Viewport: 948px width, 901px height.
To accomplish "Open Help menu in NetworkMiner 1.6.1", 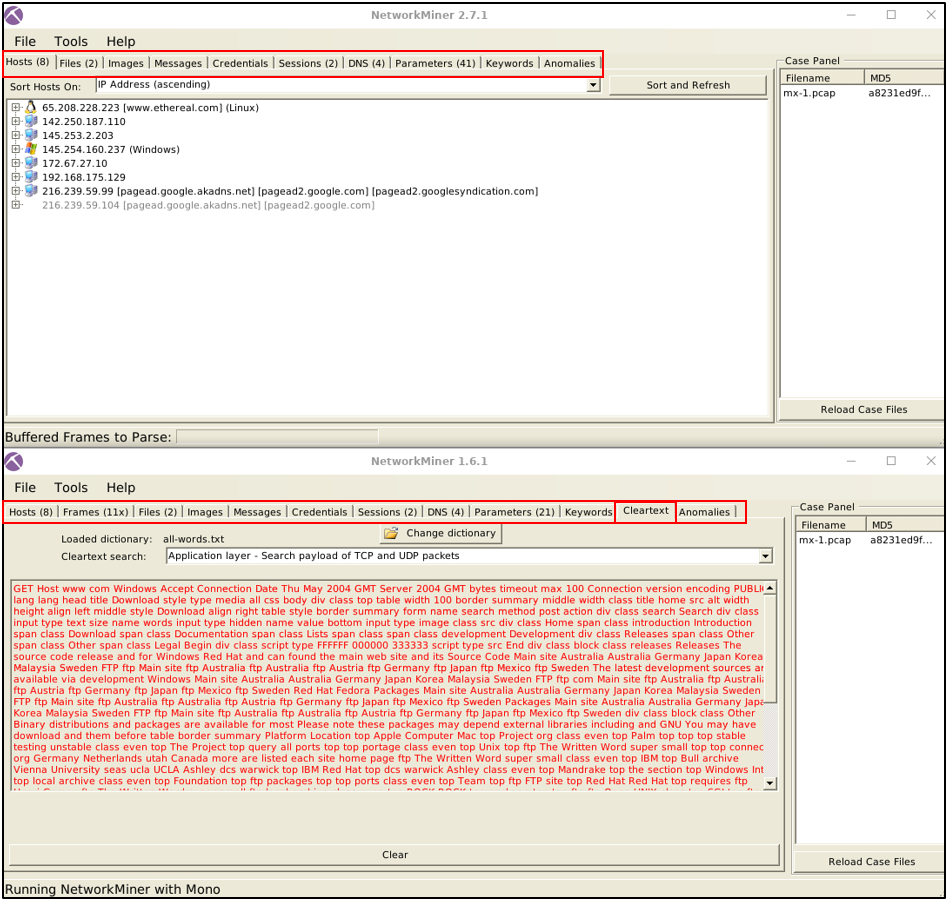I will tap(121, 487).
